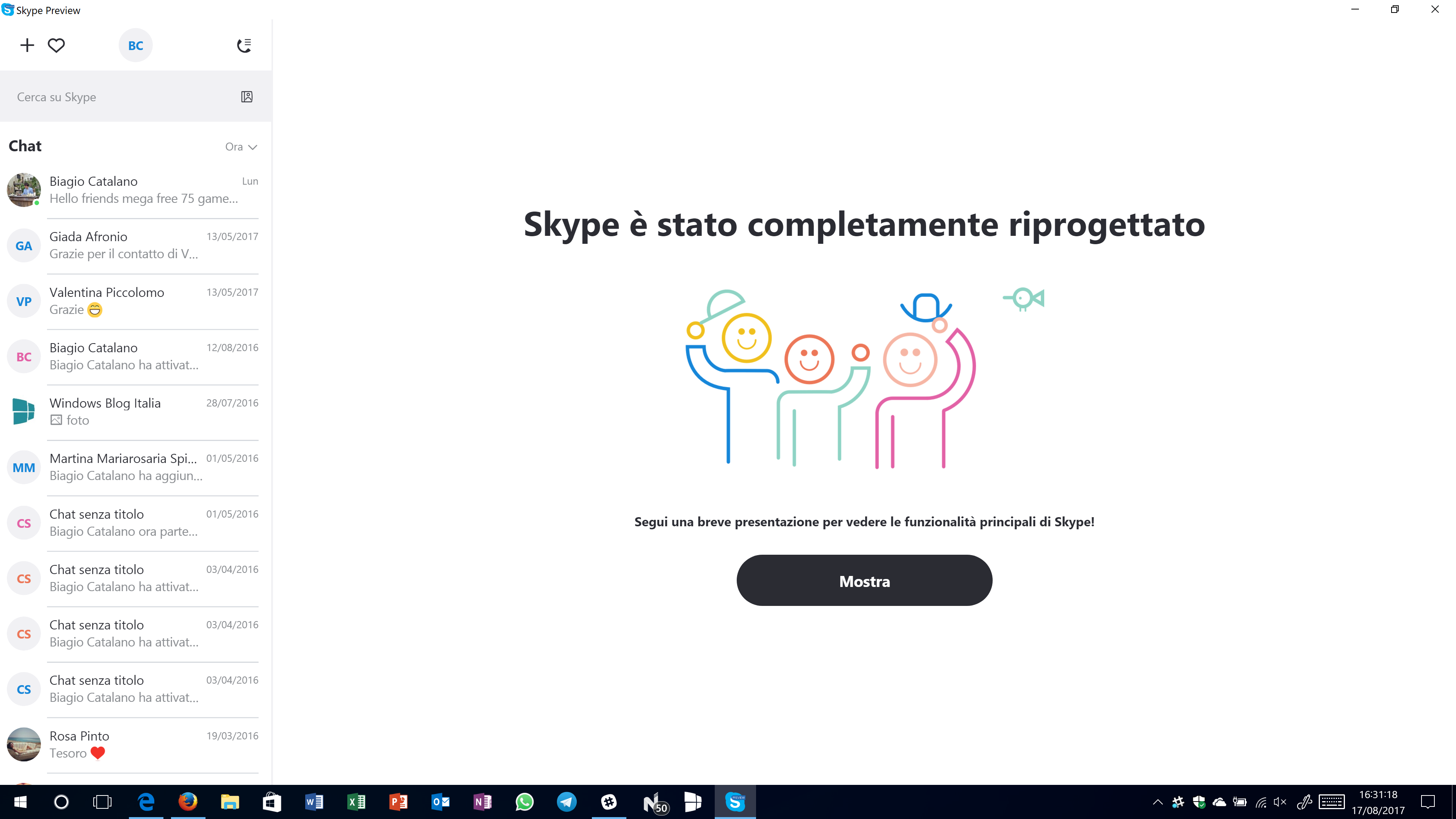This screenshot has width=1456, height=819.
Task: Click the Skype Preview taskbar icon
Action: pyautogui.click(x=735, y=802)
